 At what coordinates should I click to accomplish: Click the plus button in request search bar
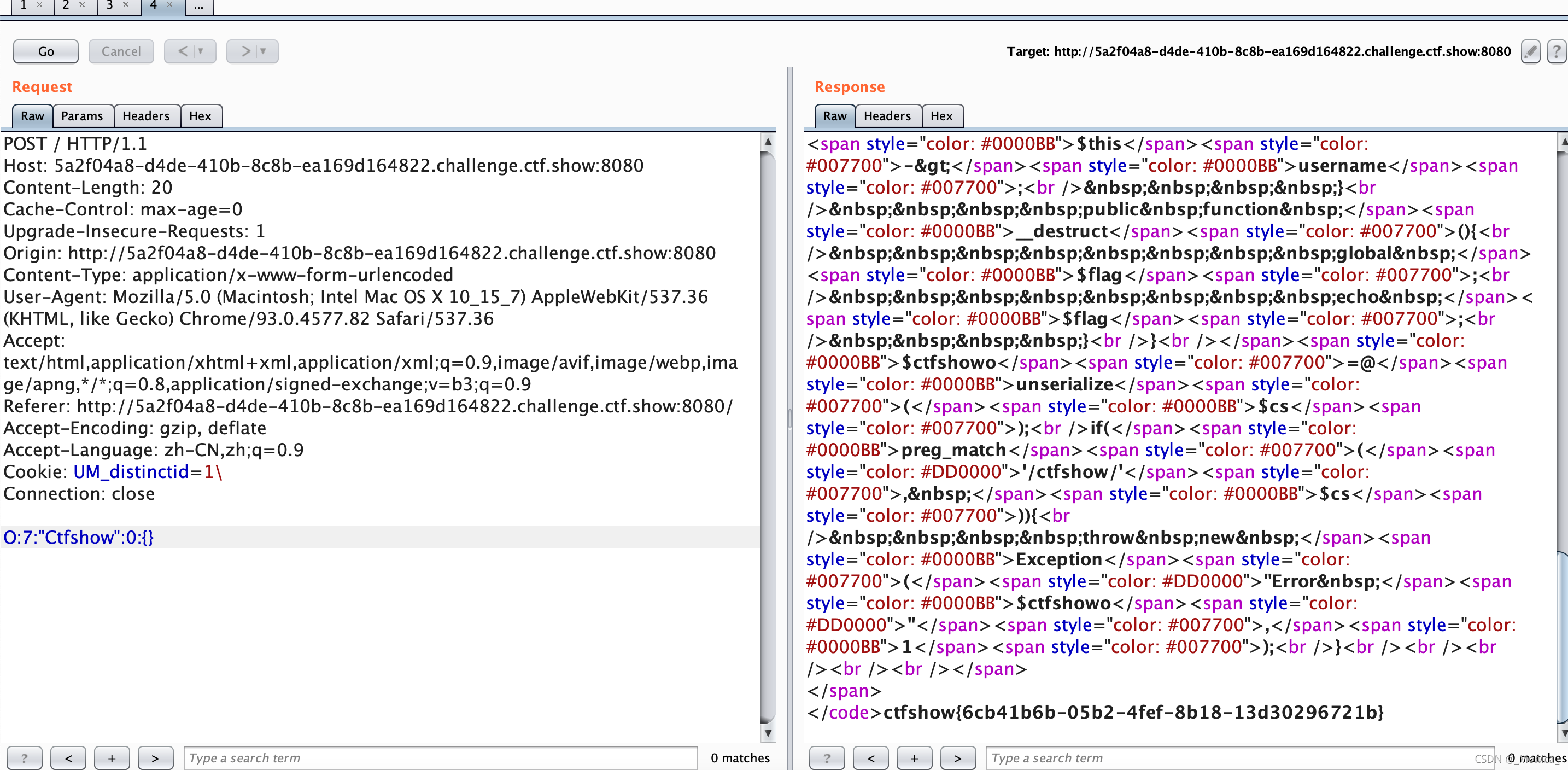pyautogui.click(x=112, y=758)
